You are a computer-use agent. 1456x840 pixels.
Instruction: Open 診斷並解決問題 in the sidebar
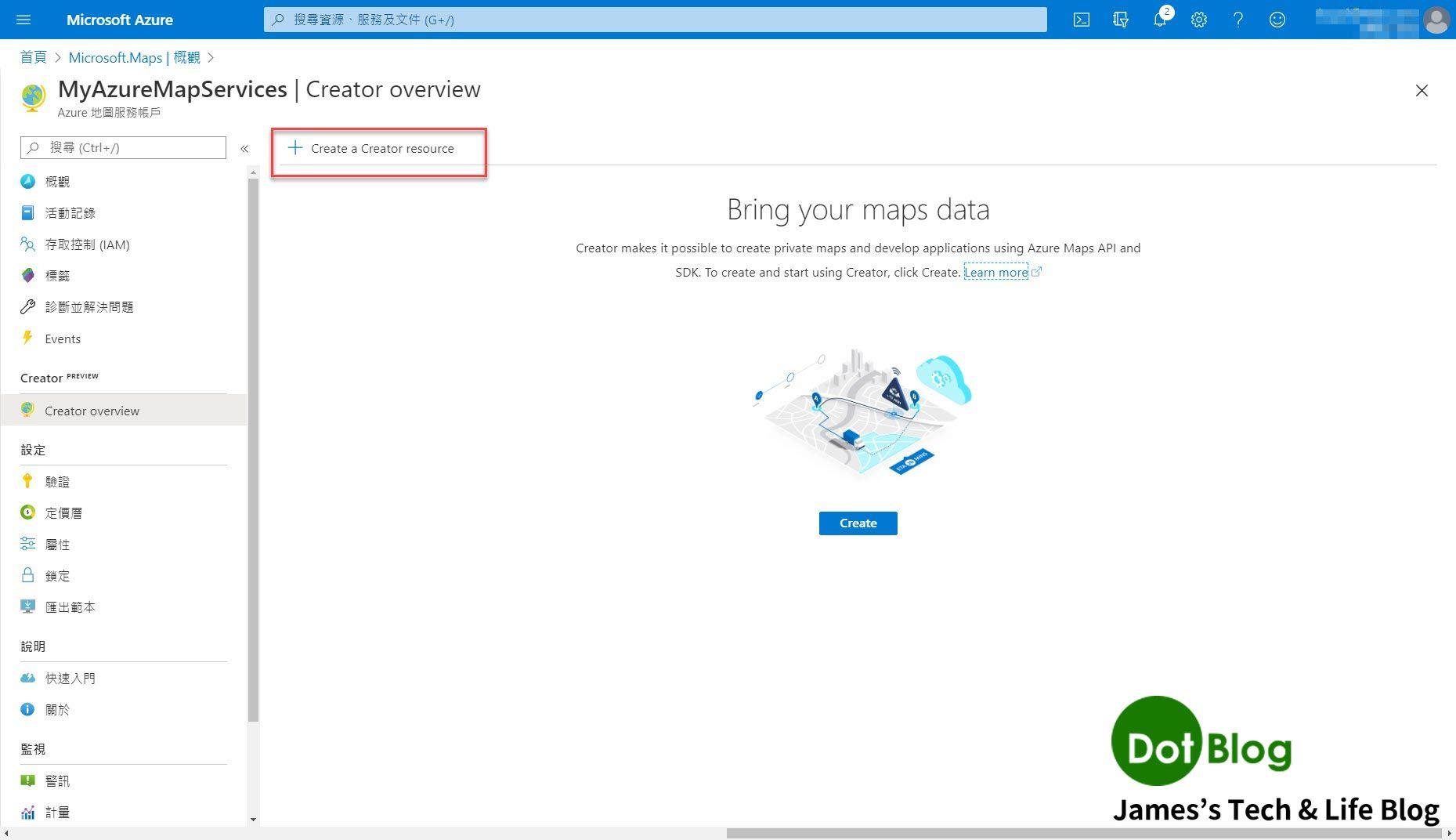(89, 306)
